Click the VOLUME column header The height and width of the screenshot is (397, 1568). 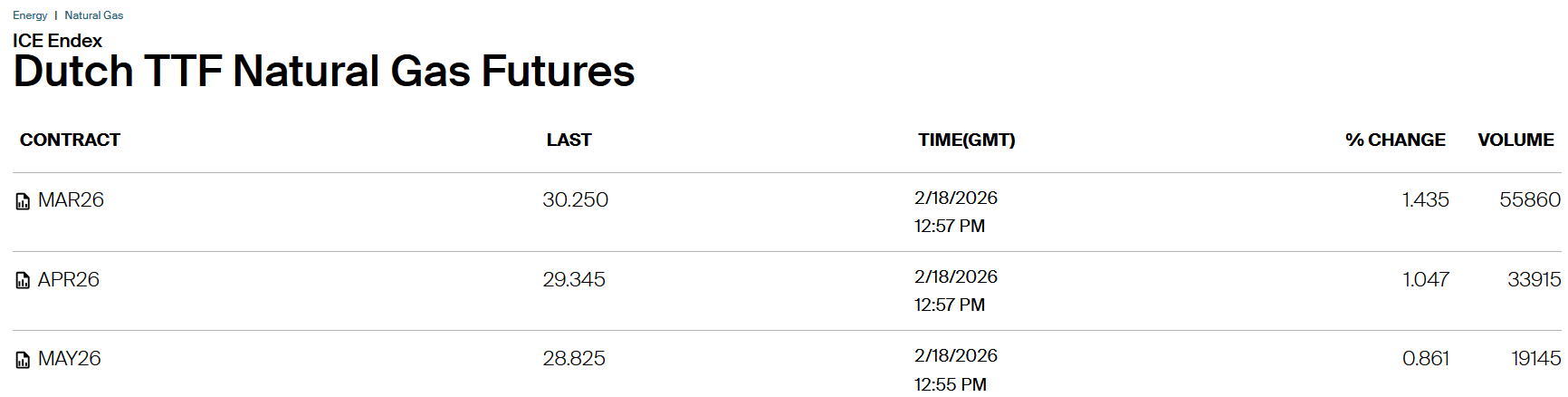pyautogui.click(x=1515, y=140)
